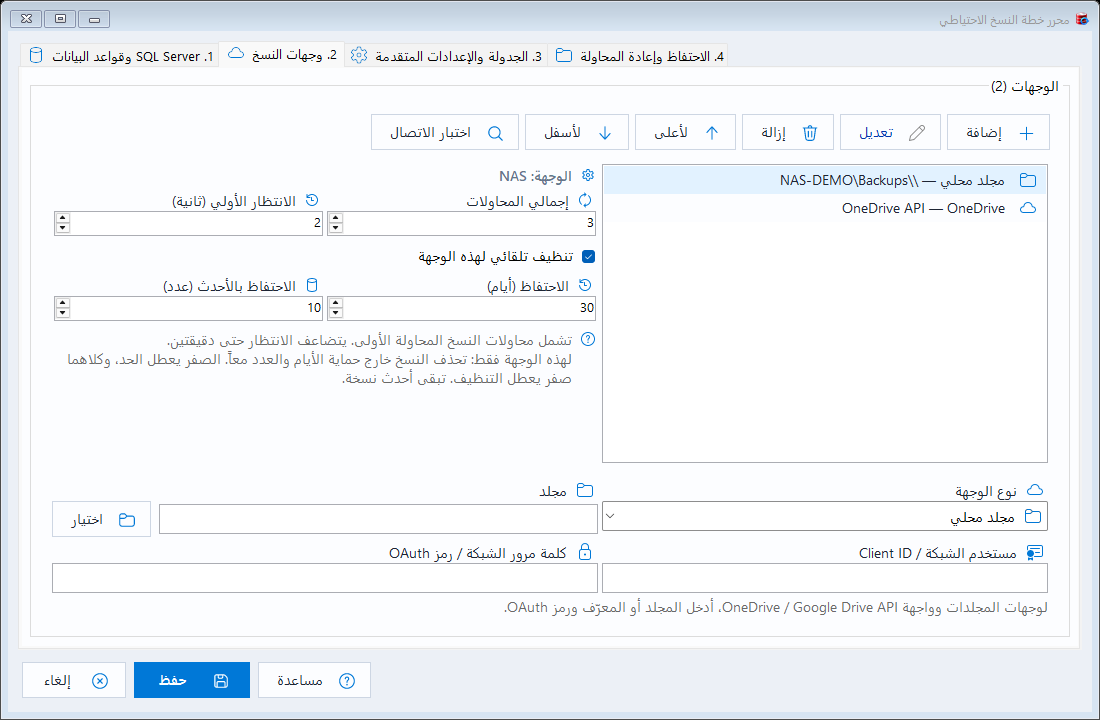Image resolution: width=1100 pixels, height=720 pixels.
Task: Click the مستخدم الشبكة / Client ID input
Action: 825,578
